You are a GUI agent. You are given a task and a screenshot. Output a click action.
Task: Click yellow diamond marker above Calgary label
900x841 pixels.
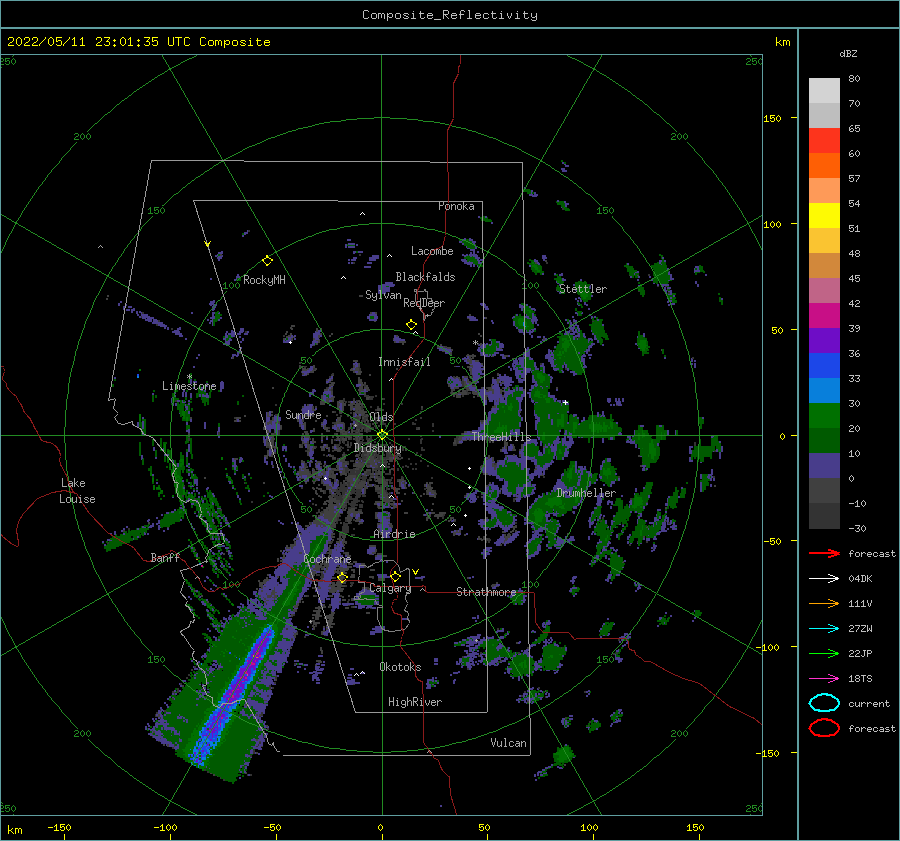tap(395, 576)
